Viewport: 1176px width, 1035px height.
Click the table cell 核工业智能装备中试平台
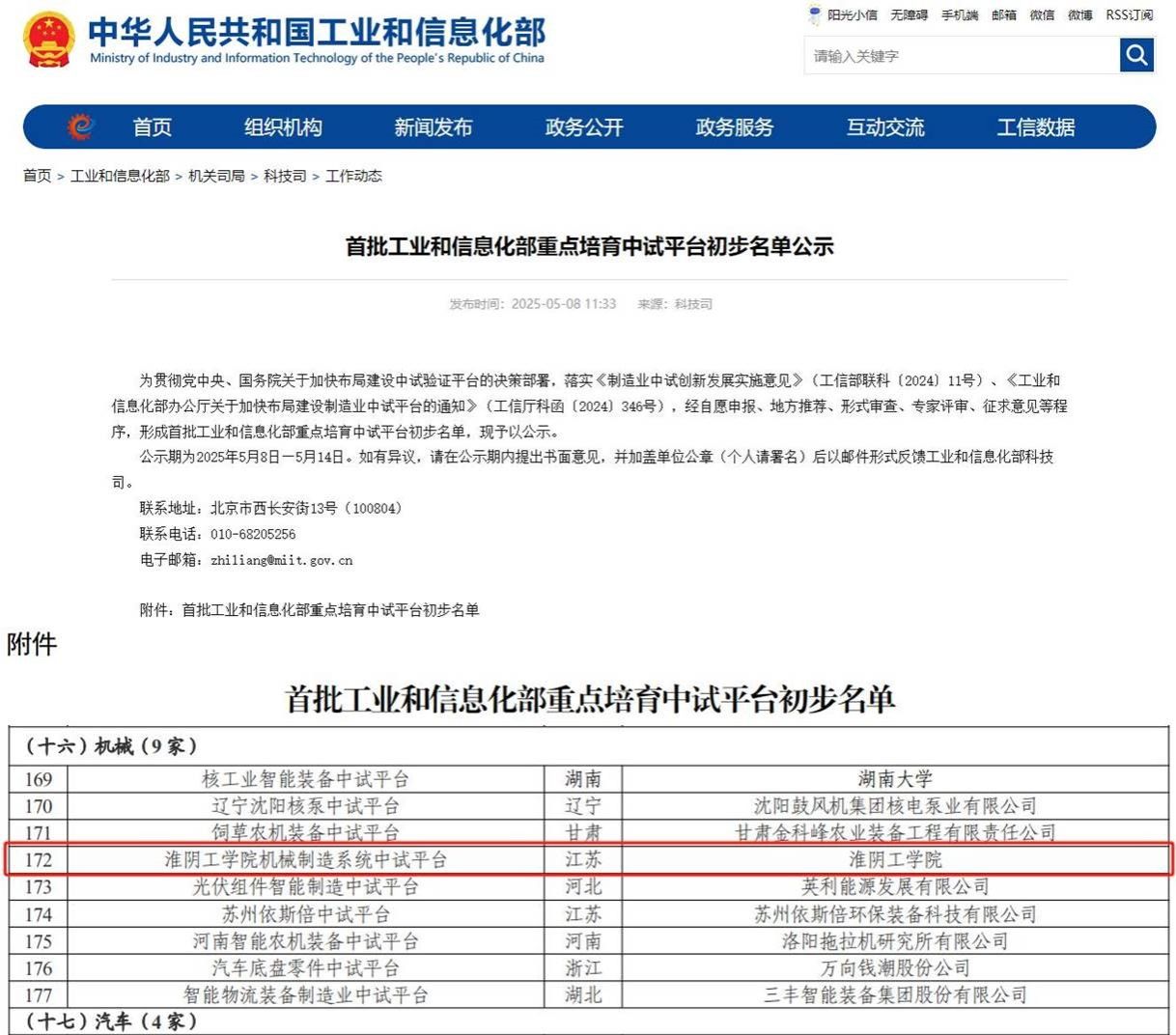pos(305,779)
